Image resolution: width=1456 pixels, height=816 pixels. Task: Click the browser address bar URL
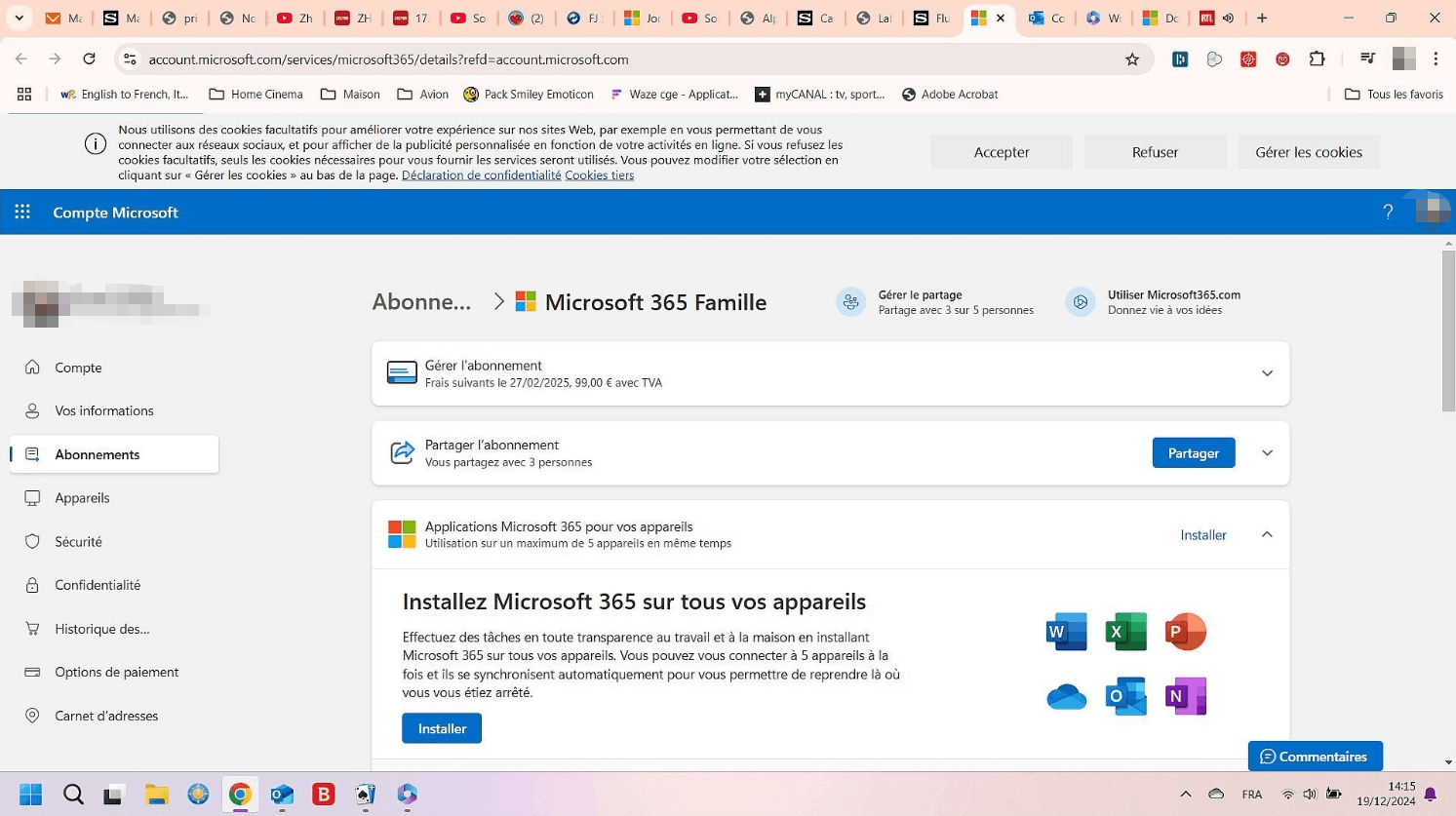(388, 59)
